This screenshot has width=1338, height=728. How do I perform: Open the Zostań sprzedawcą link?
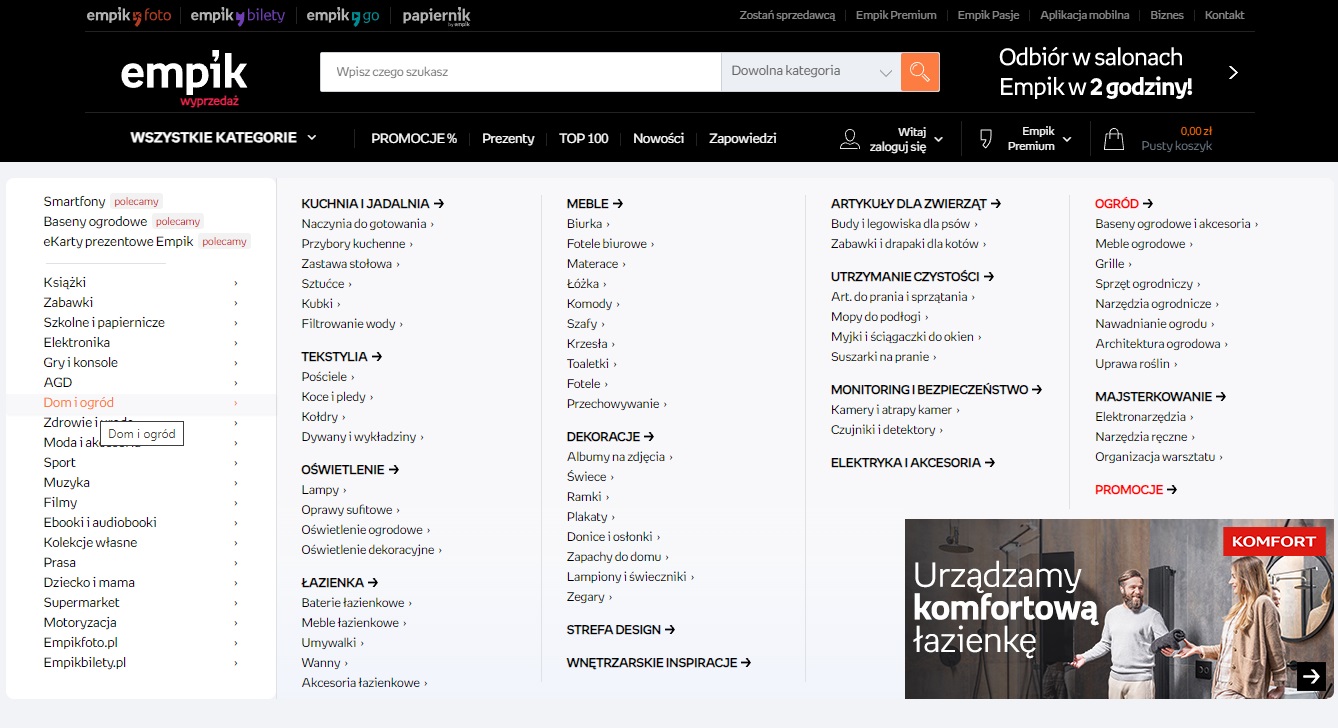coord(787,15)
